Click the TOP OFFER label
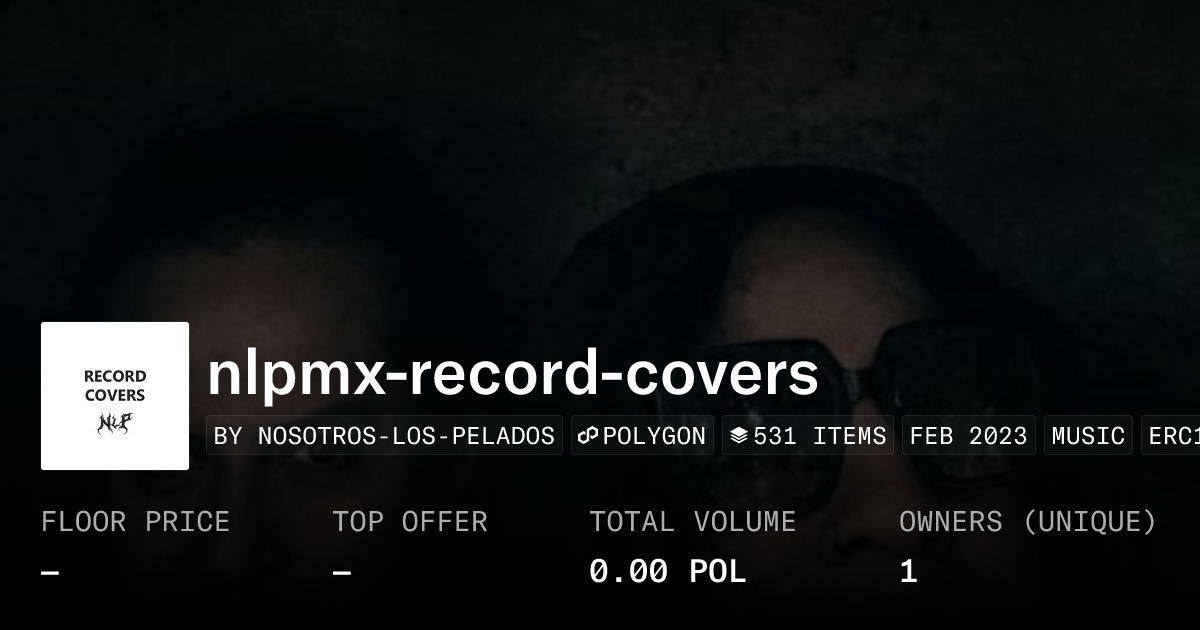 click(410, 522)
